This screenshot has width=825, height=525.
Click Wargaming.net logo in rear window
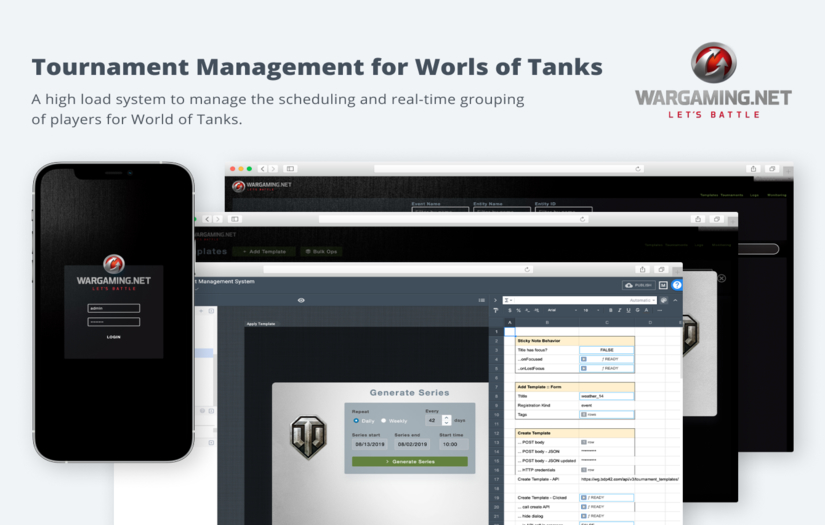coord(262,186)
